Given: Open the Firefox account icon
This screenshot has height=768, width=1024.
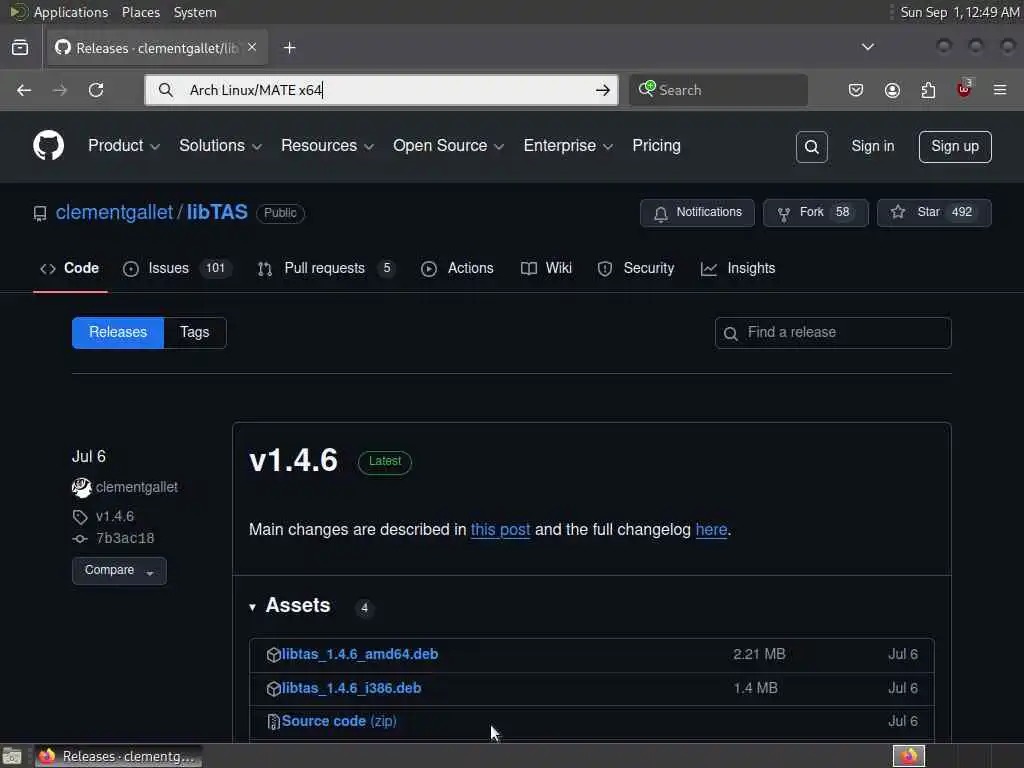Looking at the screenshot, I should 892,90.
